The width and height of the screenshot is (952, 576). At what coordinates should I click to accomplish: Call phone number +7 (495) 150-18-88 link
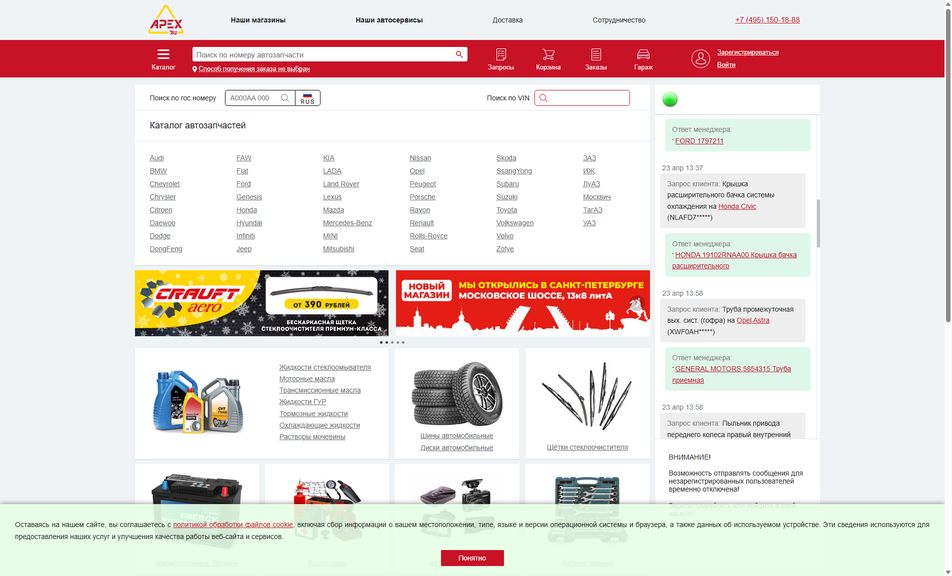click(x=767, y=20)
